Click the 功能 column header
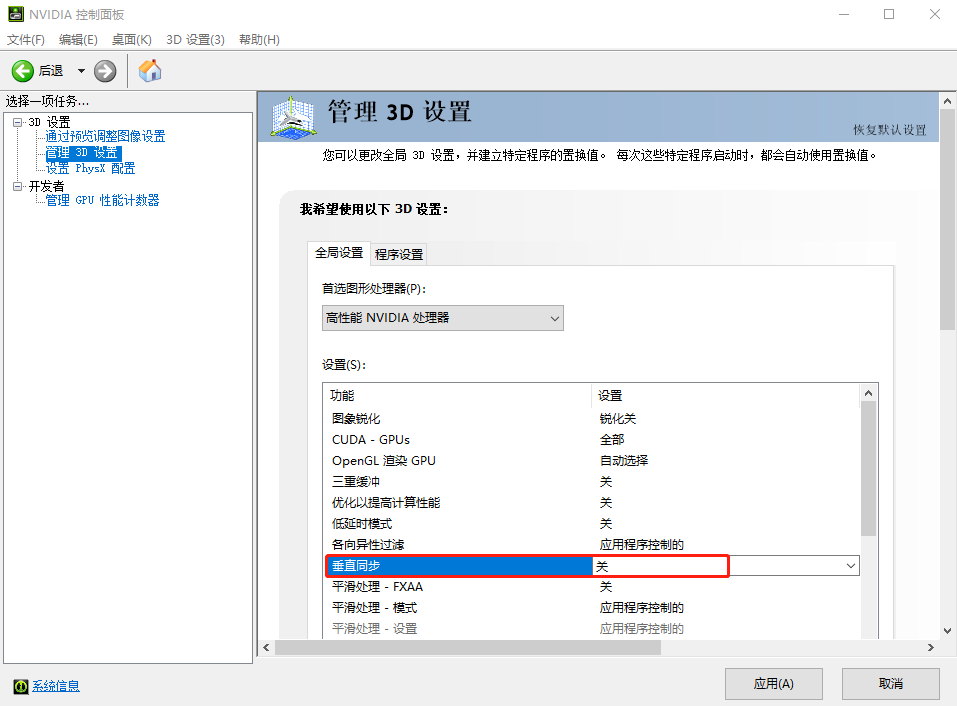The width and height of the screenshot is (957, 706). pyautogui.click(x=458, y=395)
